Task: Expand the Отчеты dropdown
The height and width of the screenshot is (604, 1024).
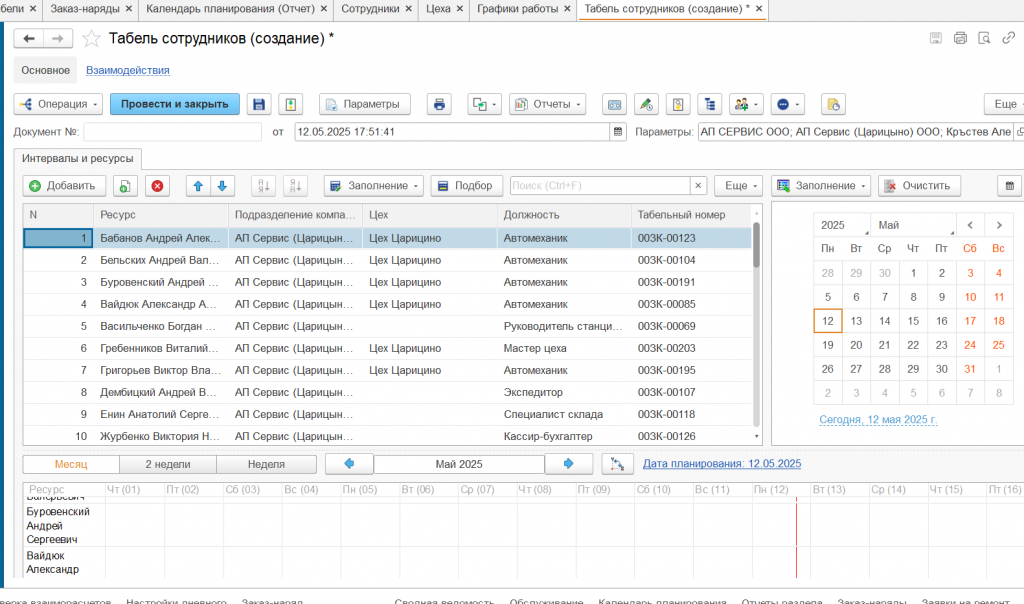Action: tap(547, 104)
